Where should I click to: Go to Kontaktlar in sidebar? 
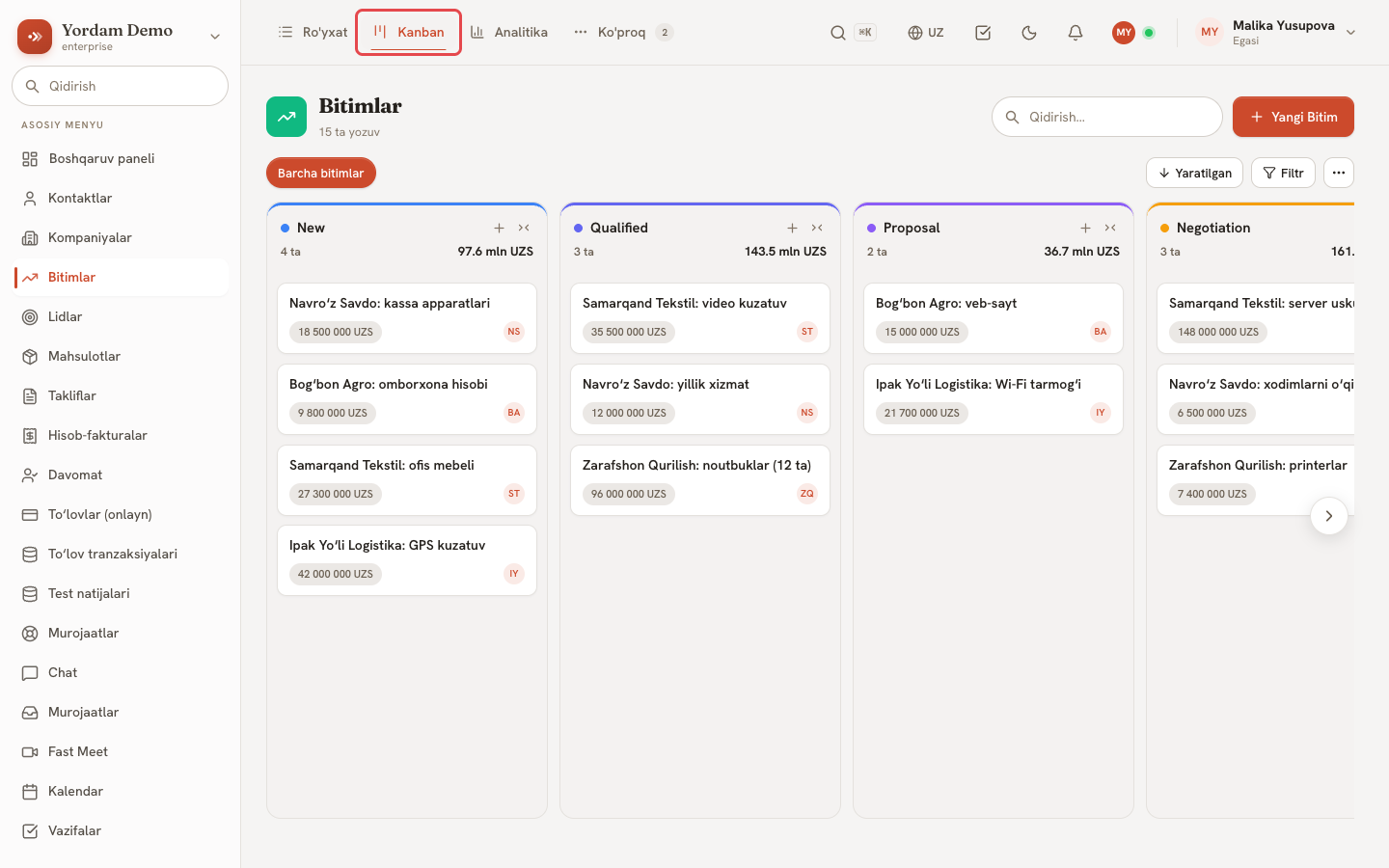(121, 198)
